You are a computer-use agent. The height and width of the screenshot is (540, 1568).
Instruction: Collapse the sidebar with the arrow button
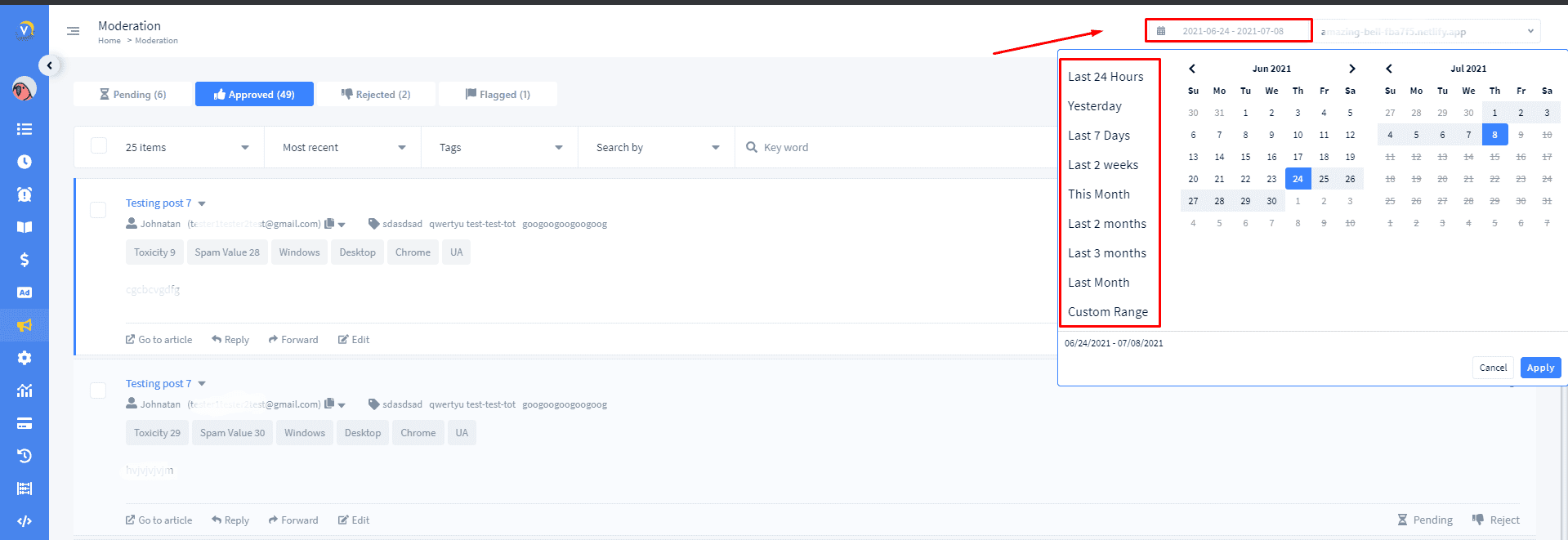tap(50, 65)
